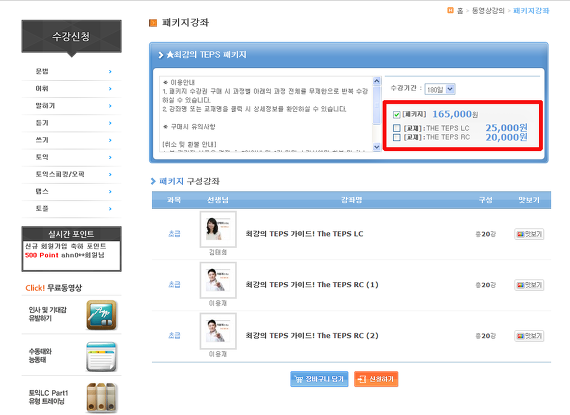The width and height of the screenshot is (570, 415).
Task: Click the arrow next to 듣기 in sidebar
Action: (110, 123)
